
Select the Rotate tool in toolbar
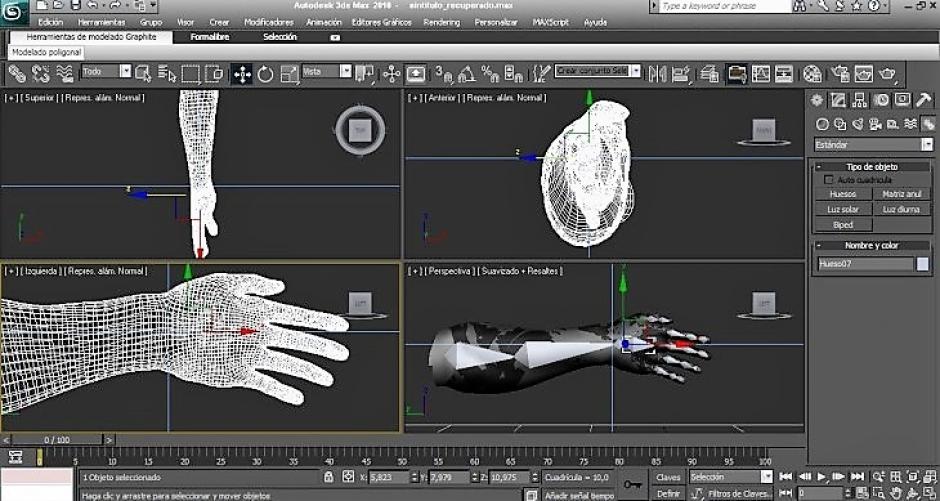click(265, 74)
